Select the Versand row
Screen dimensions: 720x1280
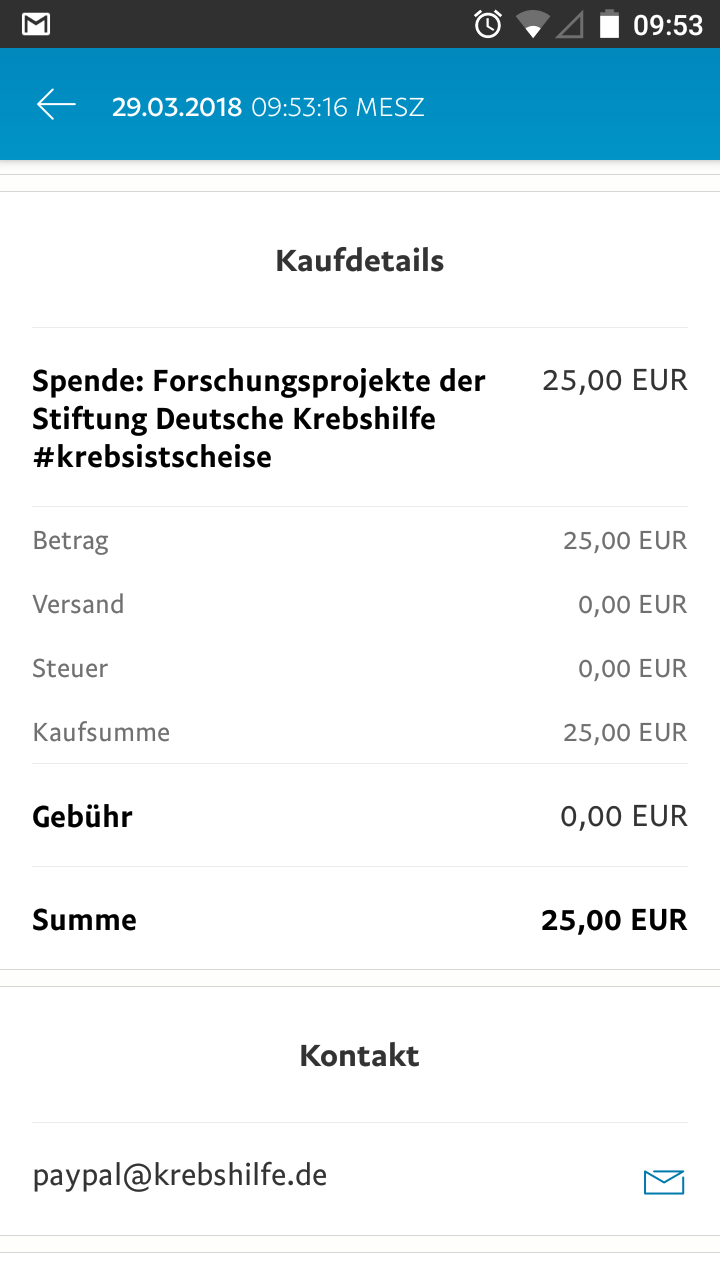coord(360,605)
